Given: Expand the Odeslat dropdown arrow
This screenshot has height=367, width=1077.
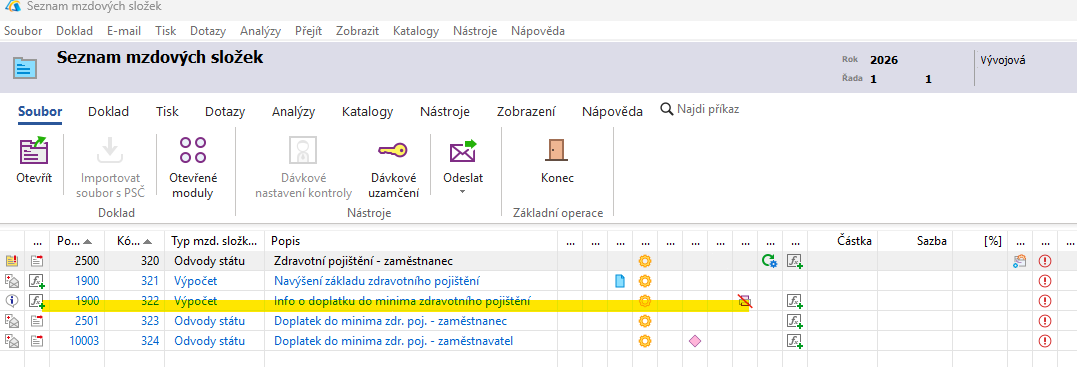Looking at the screenshot, I should point(462,191).
